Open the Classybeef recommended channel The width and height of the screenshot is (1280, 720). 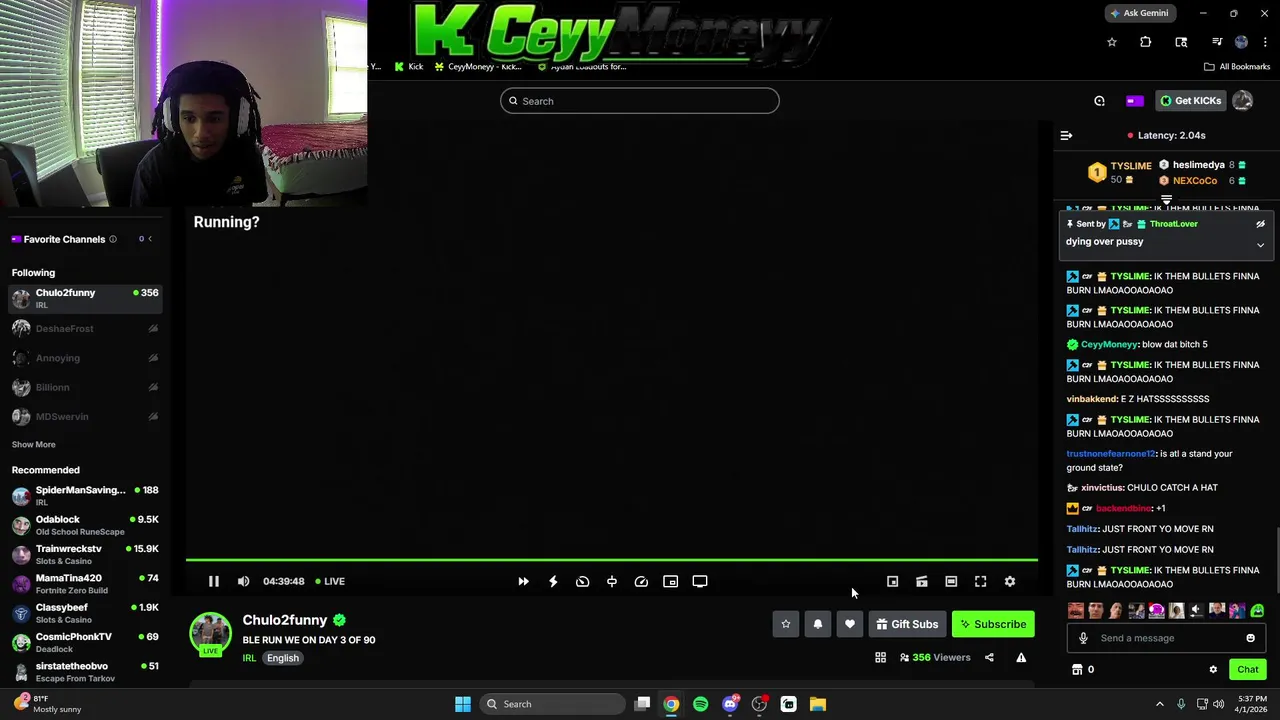[85, 613]
